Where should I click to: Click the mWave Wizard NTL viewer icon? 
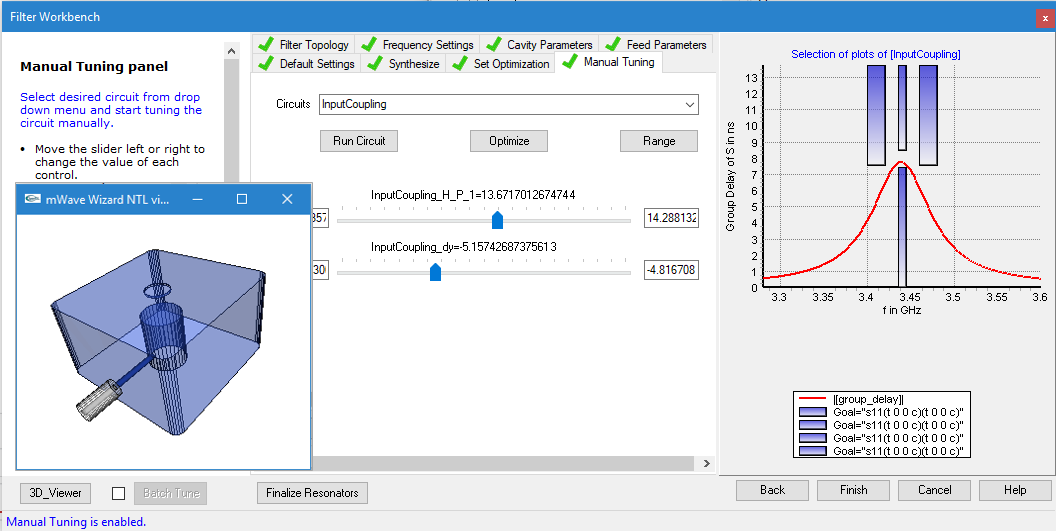click(32, 199)
